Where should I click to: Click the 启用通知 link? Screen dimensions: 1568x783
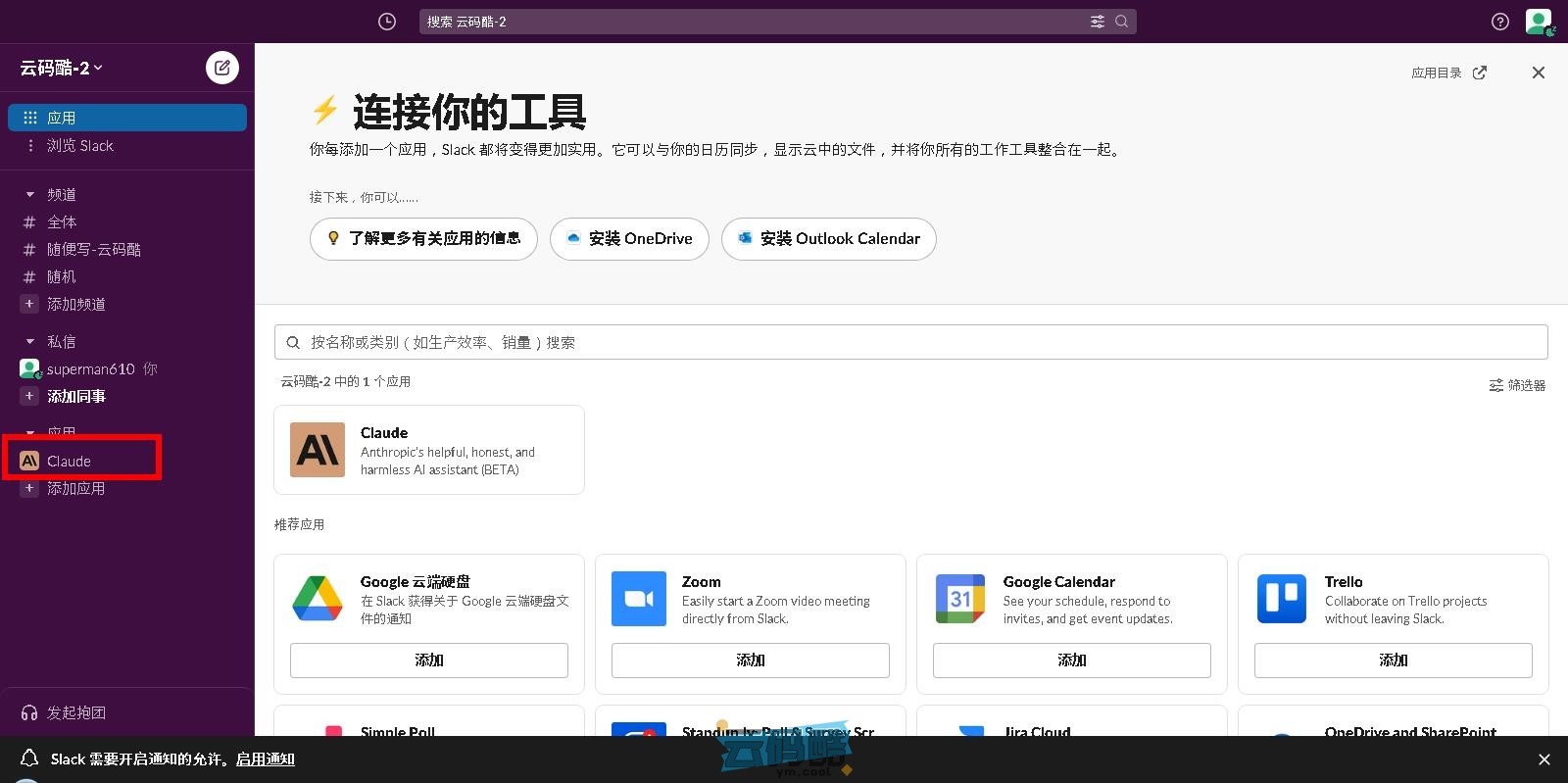(265, 759)
